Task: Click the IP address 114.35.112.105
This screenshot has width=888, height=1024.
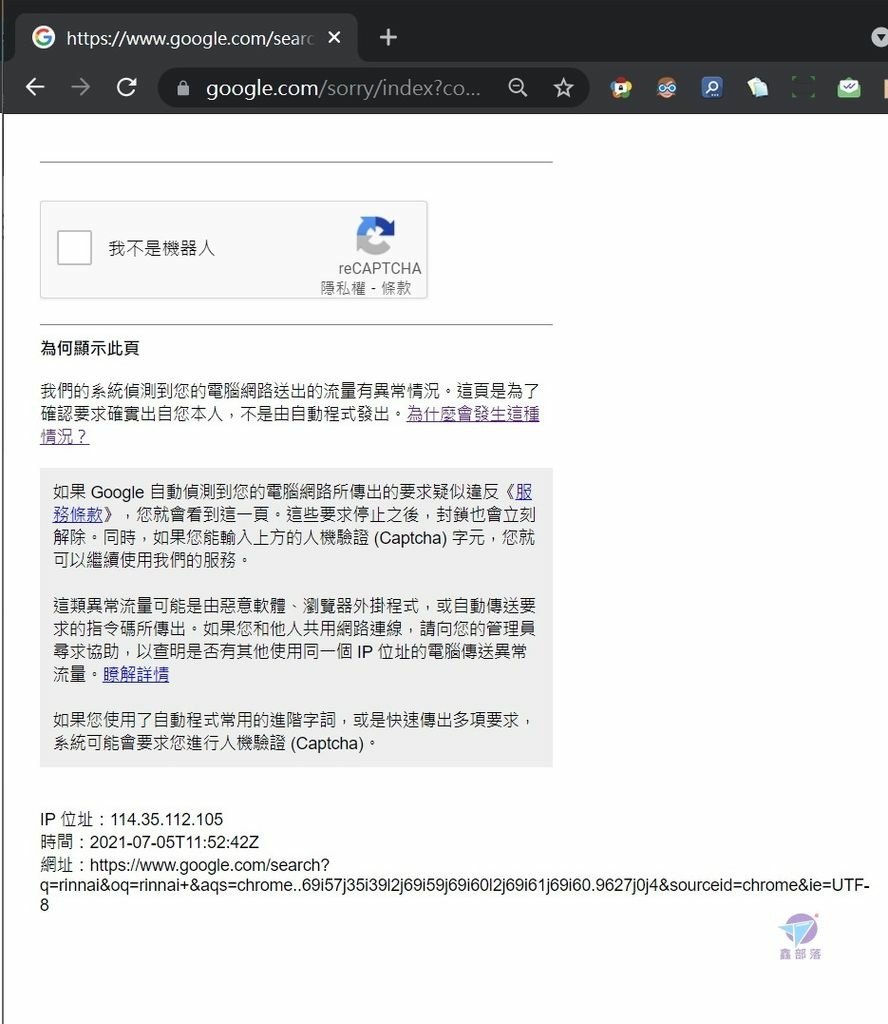Action: (x=166, y=819)
